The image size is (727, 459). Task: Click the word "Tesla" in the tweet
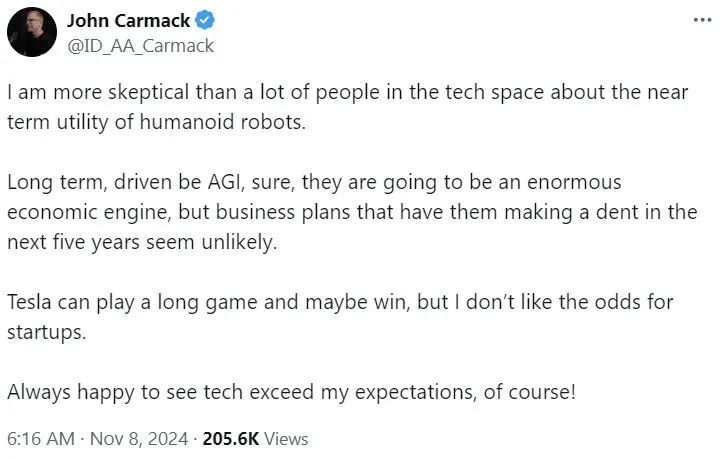pos(30,301)
